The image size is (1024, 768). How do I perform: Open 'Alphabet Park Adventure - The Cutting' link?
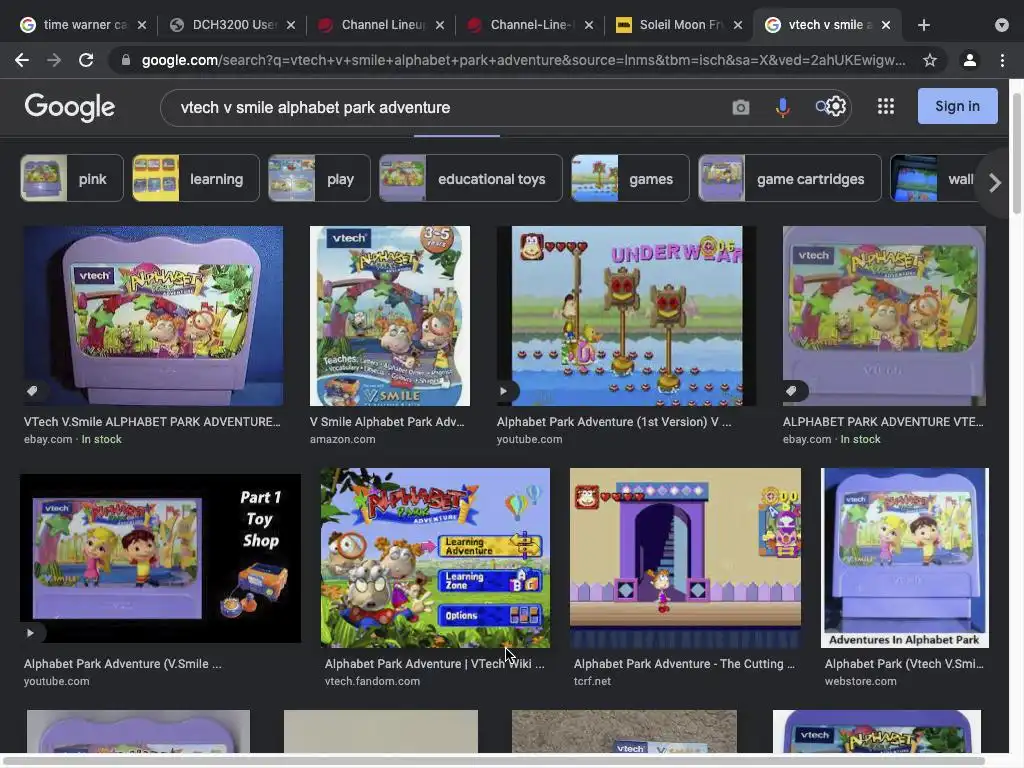[x=684, y=664]
